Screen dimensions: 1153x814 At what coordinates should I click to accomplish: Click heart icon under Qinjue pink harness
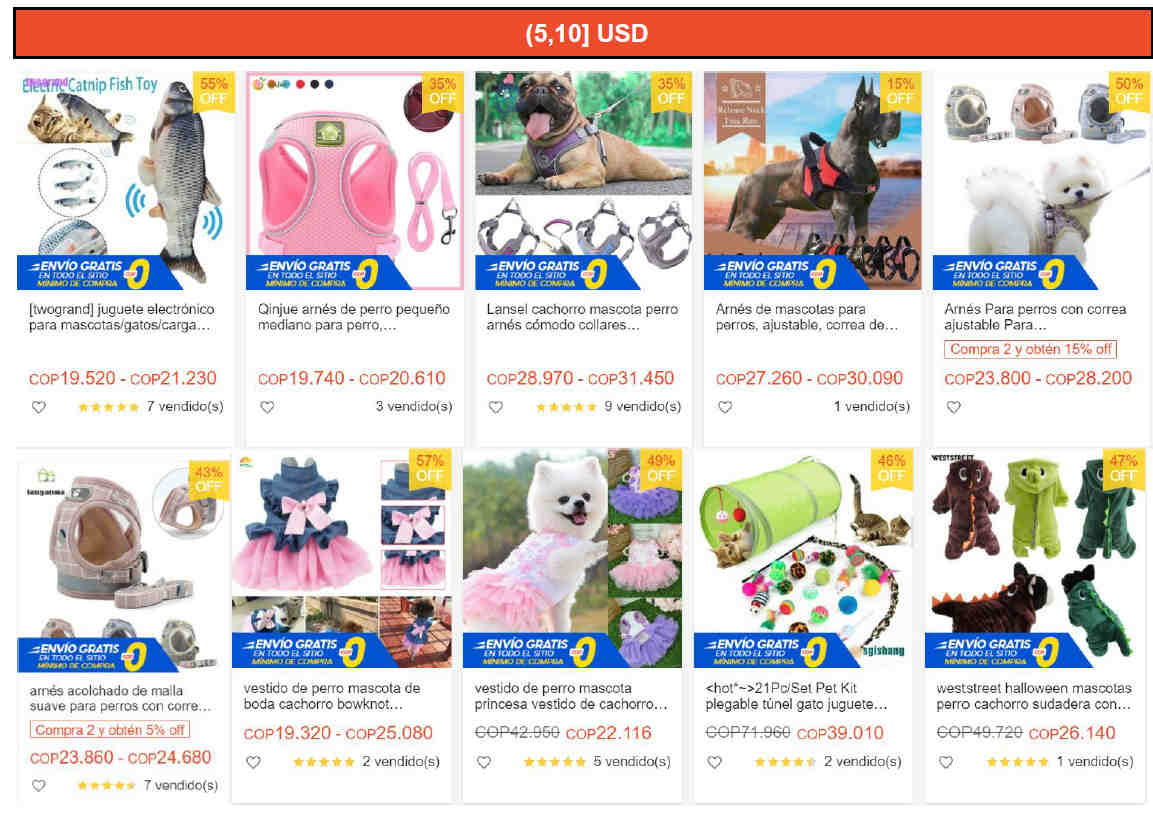tap(268, 407)
